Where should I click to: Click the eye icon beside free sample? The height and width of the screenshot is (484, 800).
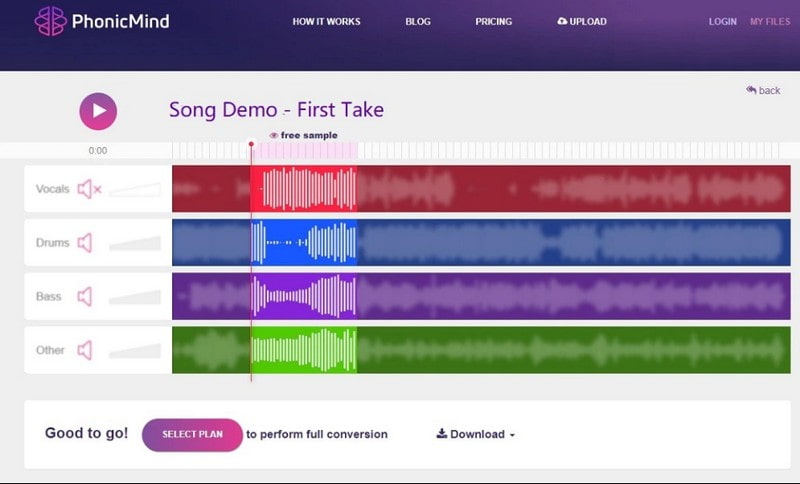[x=274, y=135]
